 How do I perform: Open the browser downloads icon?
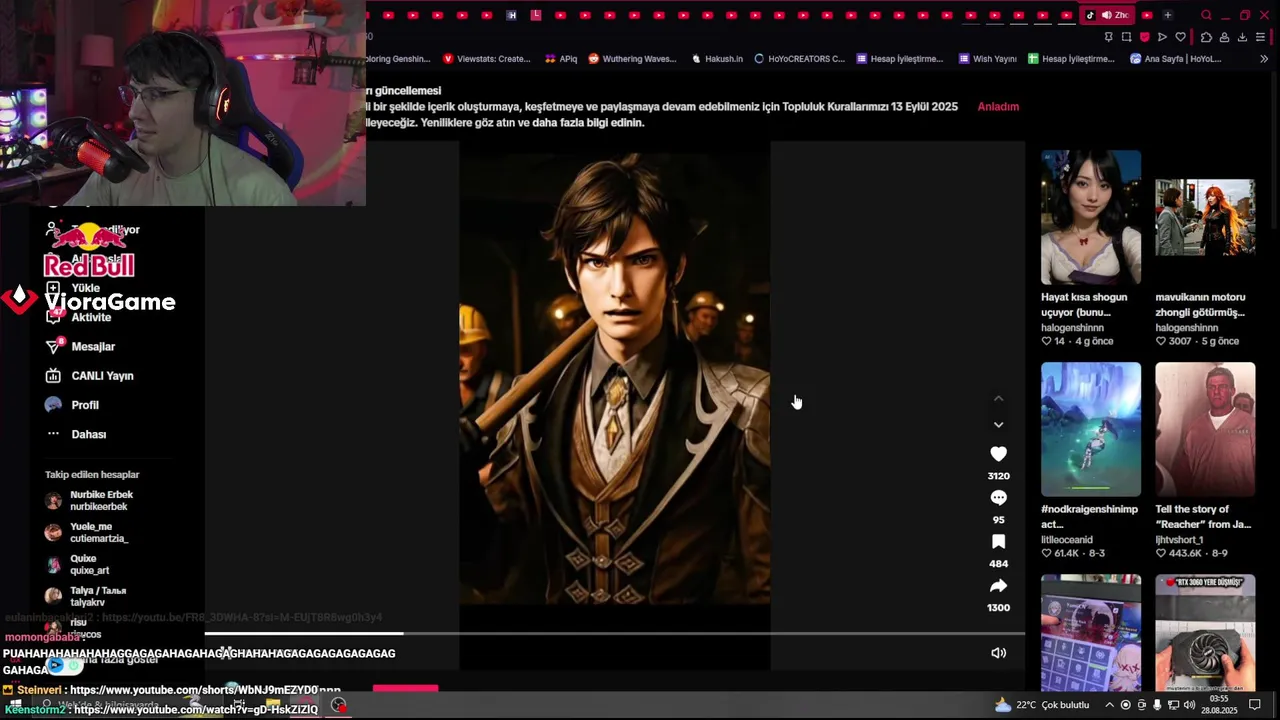coord(1242,37)
